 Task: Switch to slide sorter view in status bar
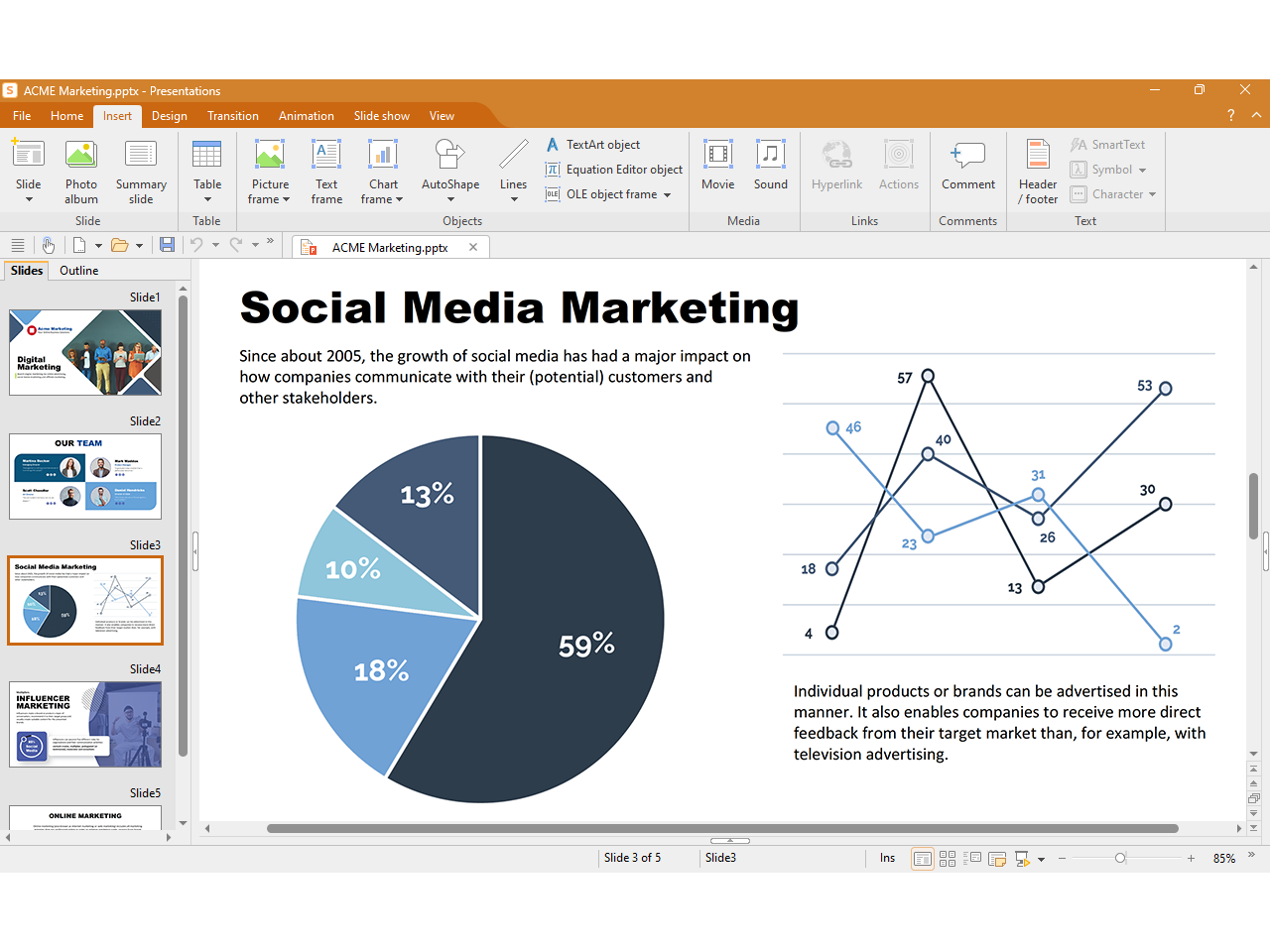point(948,859)
